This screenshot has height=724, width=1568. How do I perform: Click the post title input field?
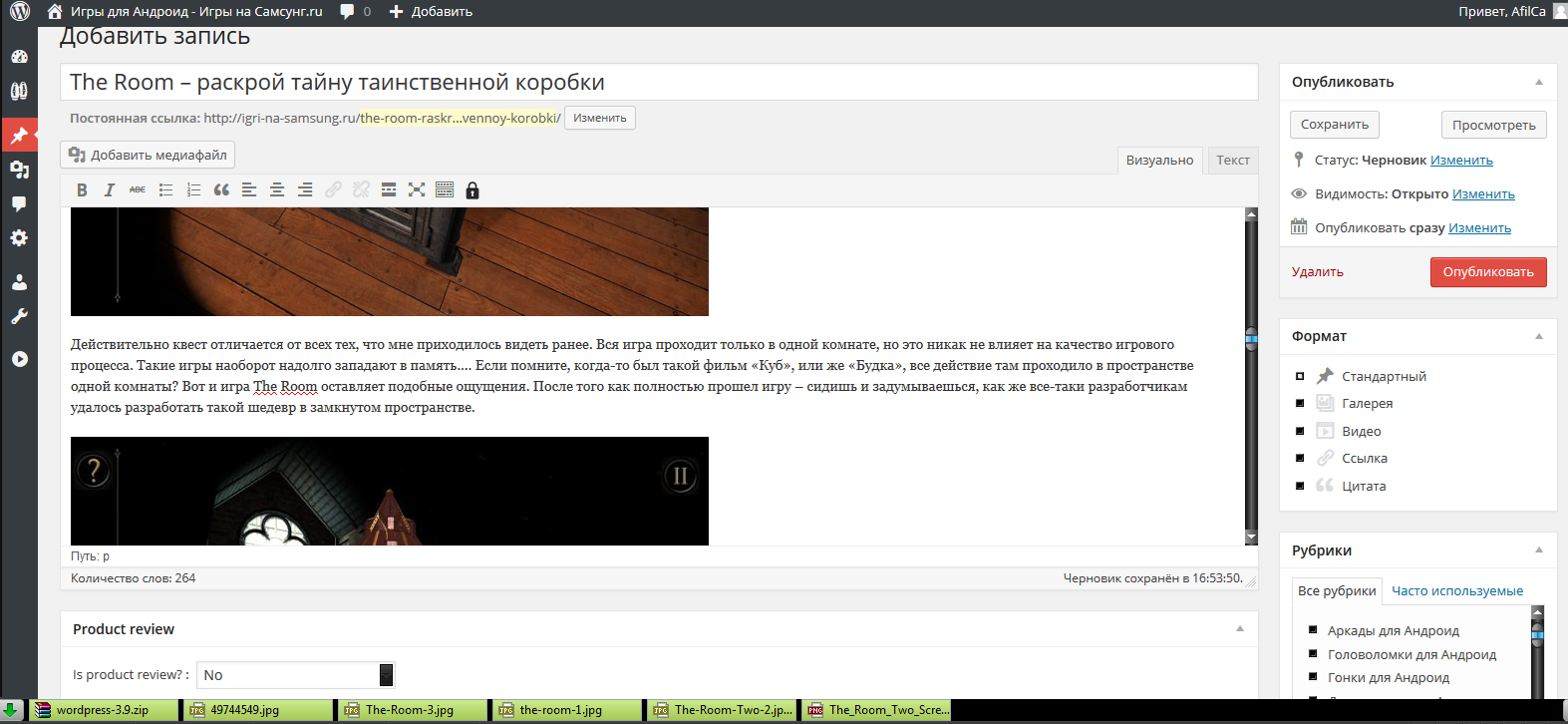[659, 82]
